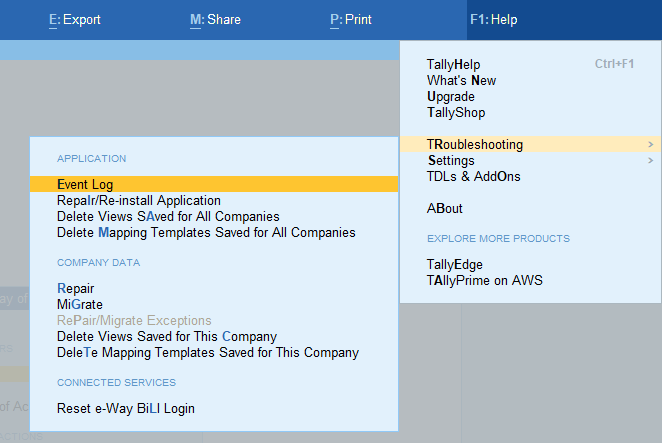Open TallyPrime on AWS link

tap(485, 281)
